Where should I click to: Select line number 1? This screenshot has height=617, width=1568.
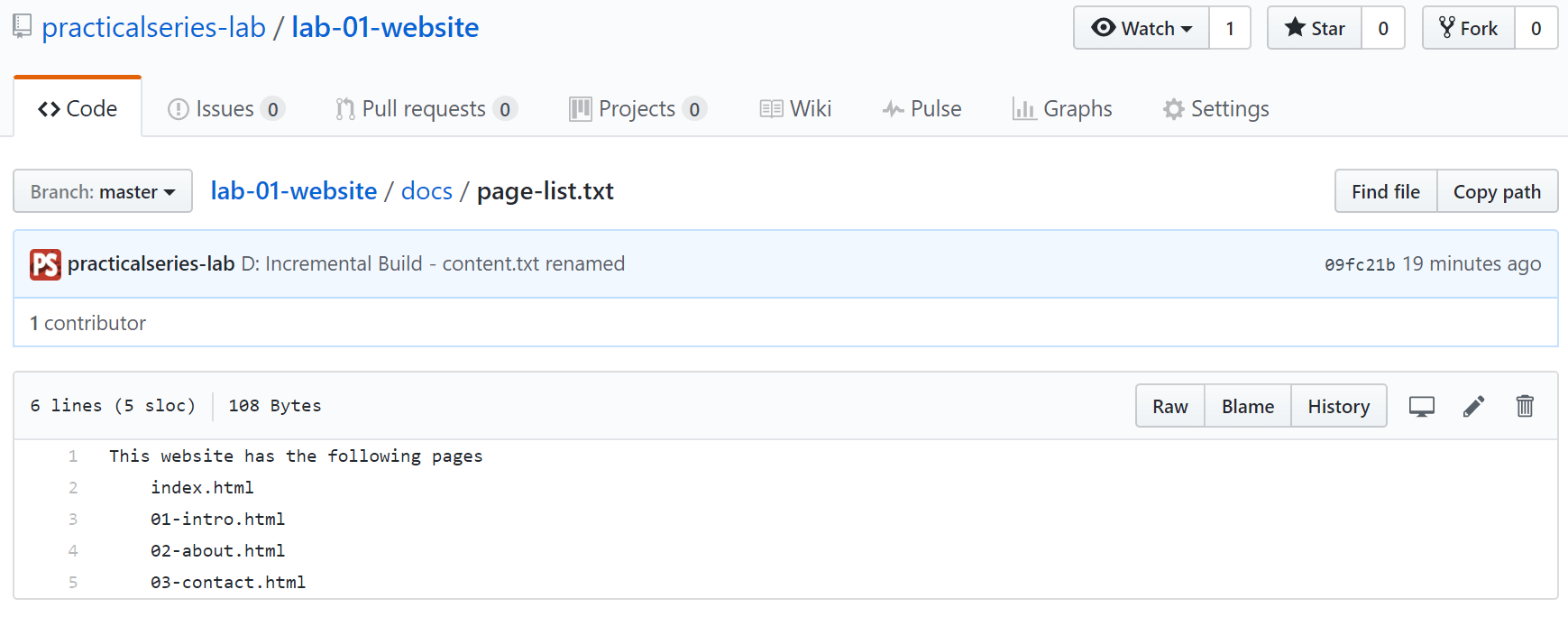pos(73,456)
